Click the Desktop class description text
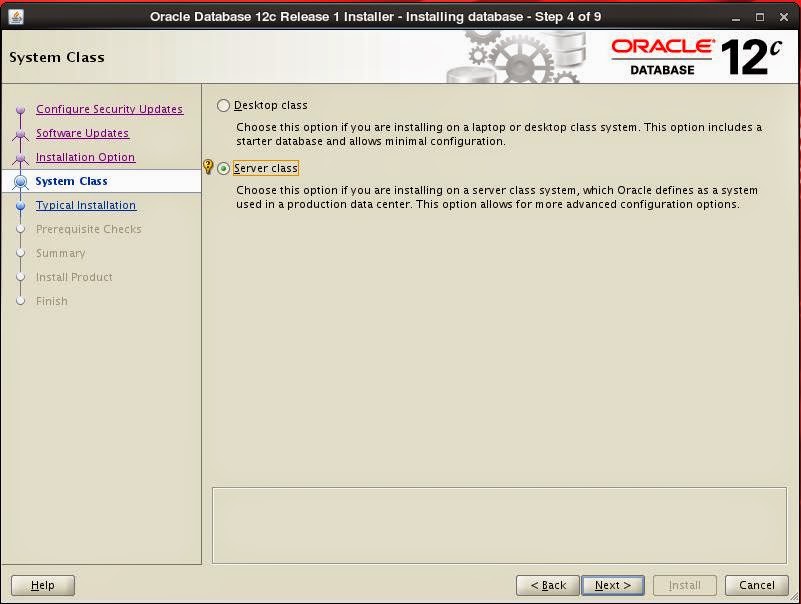This screenshot has height=604, width=801. pyautogui.click(x=499, y=134)
